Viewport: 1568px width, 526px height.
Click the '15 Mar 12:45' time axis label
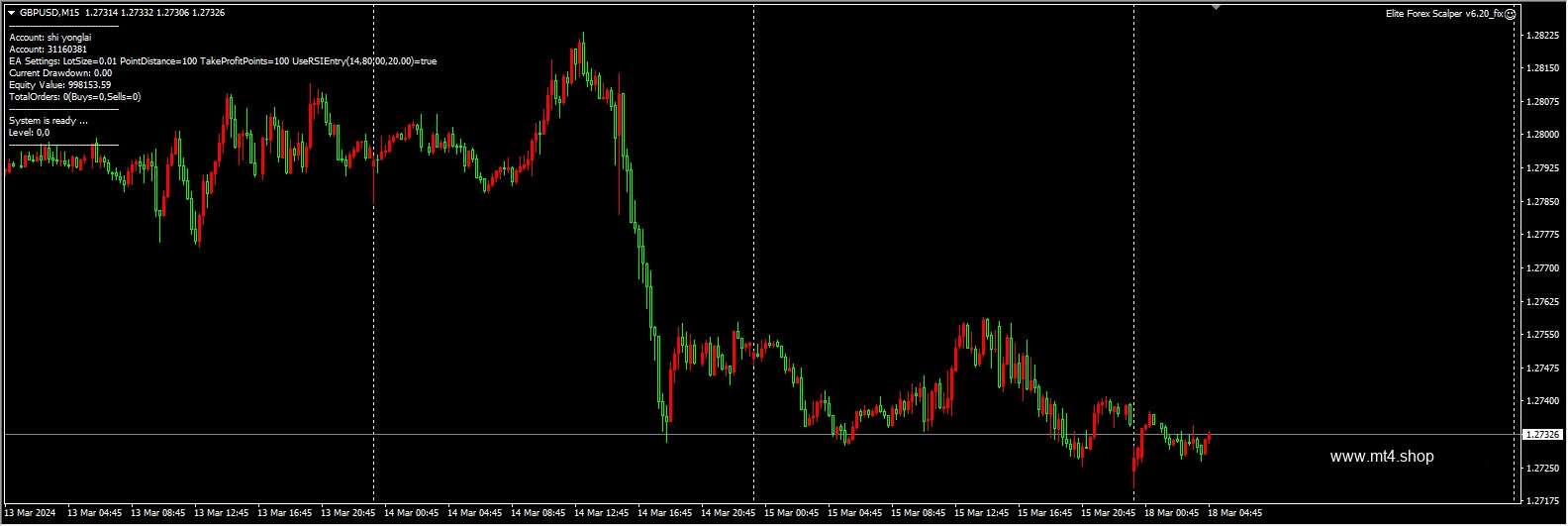pos(982,513)
